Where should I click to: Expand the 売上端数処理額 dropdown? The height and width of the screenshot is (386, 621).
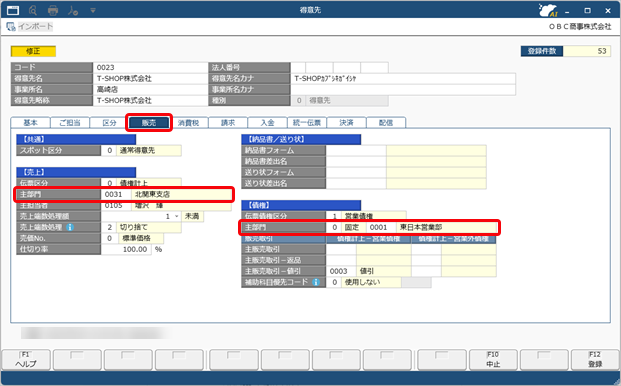point(177,216)
